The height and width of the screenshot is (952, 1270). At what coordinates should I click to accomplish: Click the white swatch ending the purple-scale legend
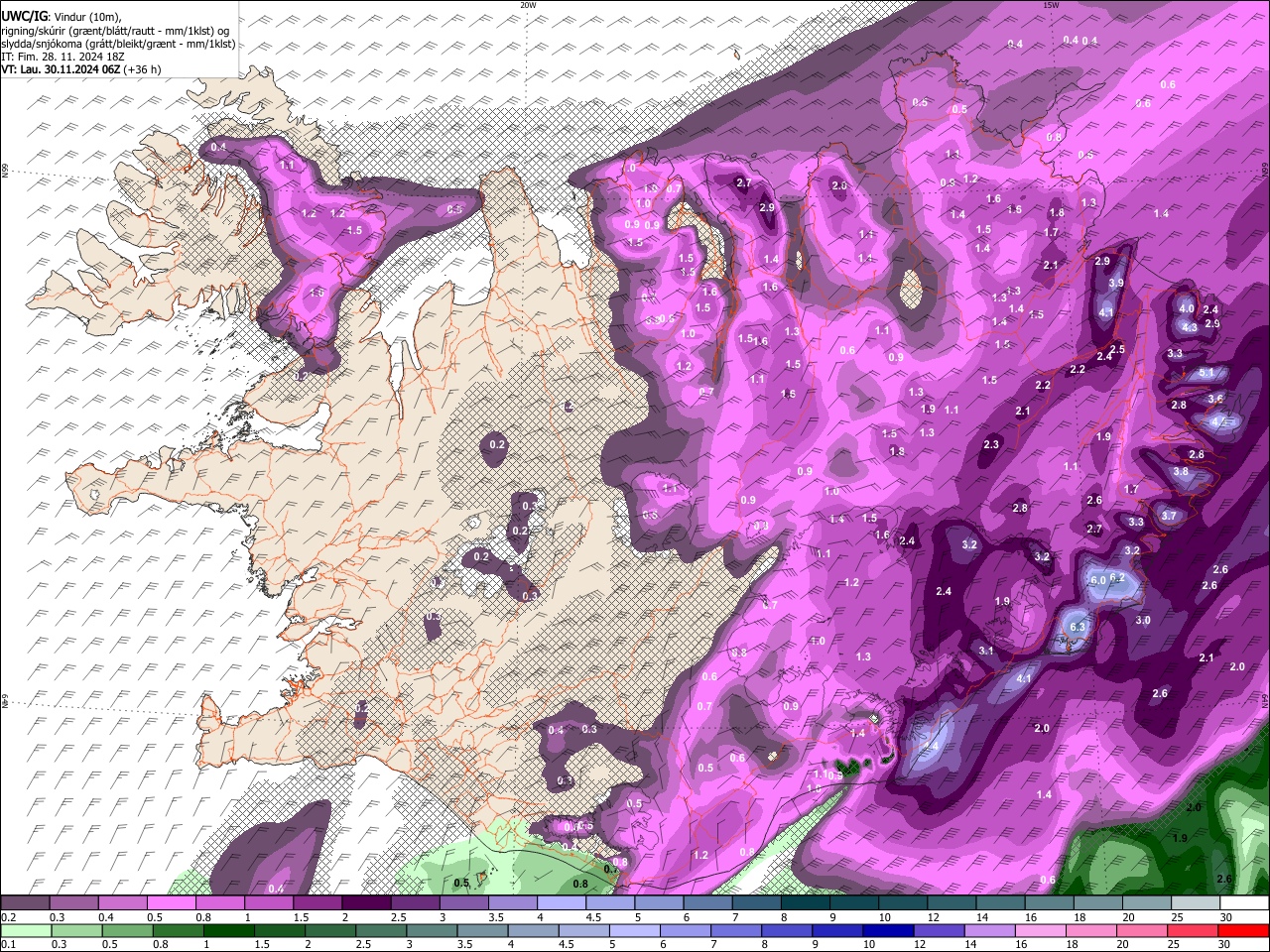[x=1244, y=903]
